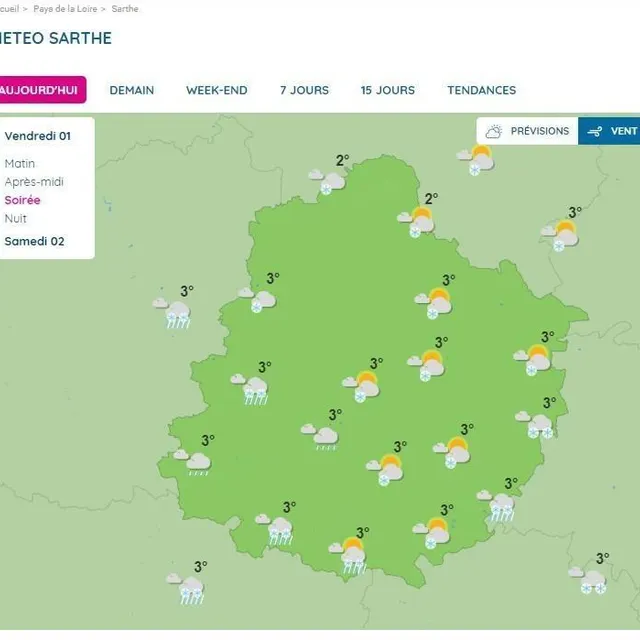The image size is (640, 640).
Task: Click Sarthe breadcrumb link
Action: pos(125,9)
